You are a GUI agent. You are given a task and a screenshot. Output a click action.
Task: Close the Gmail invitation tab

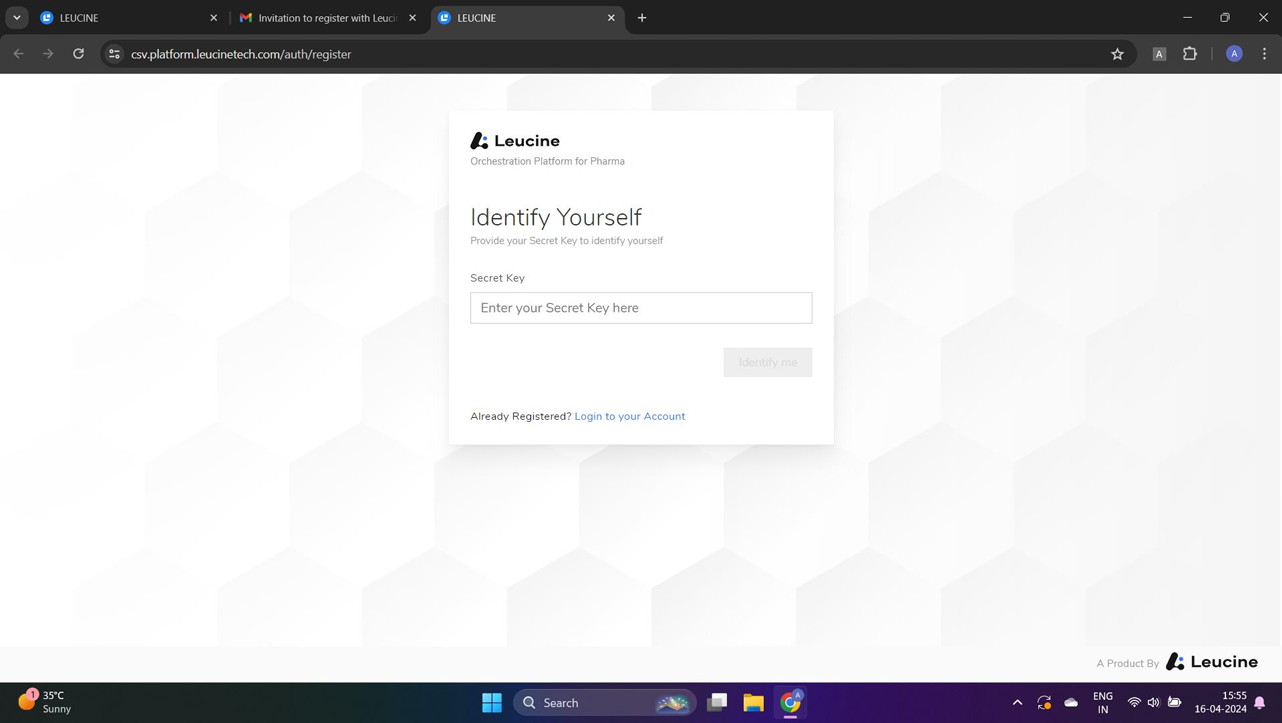pos(412,18)
